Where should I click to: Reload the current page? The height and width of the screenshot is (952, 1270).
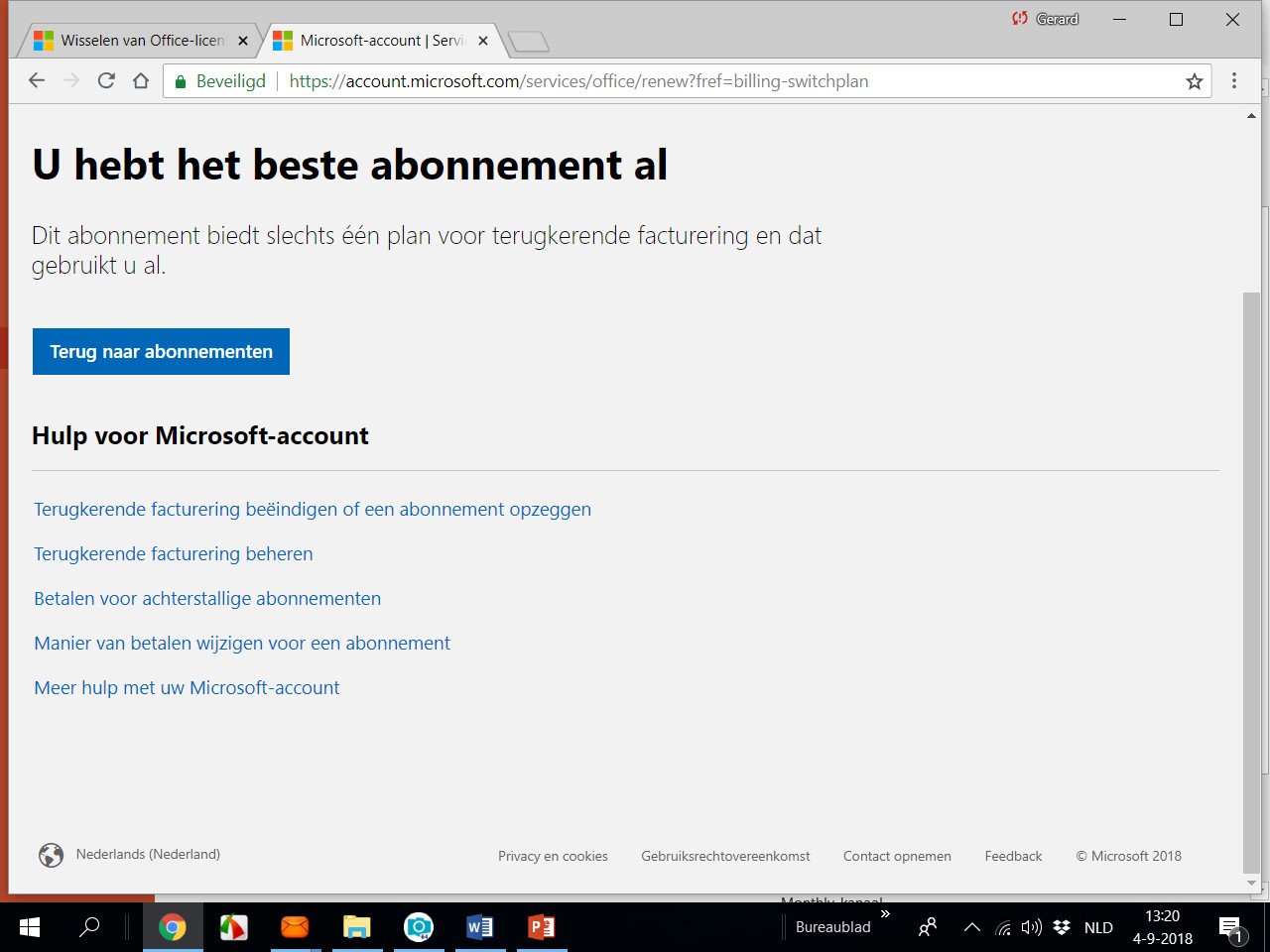(x=106, y=81)
